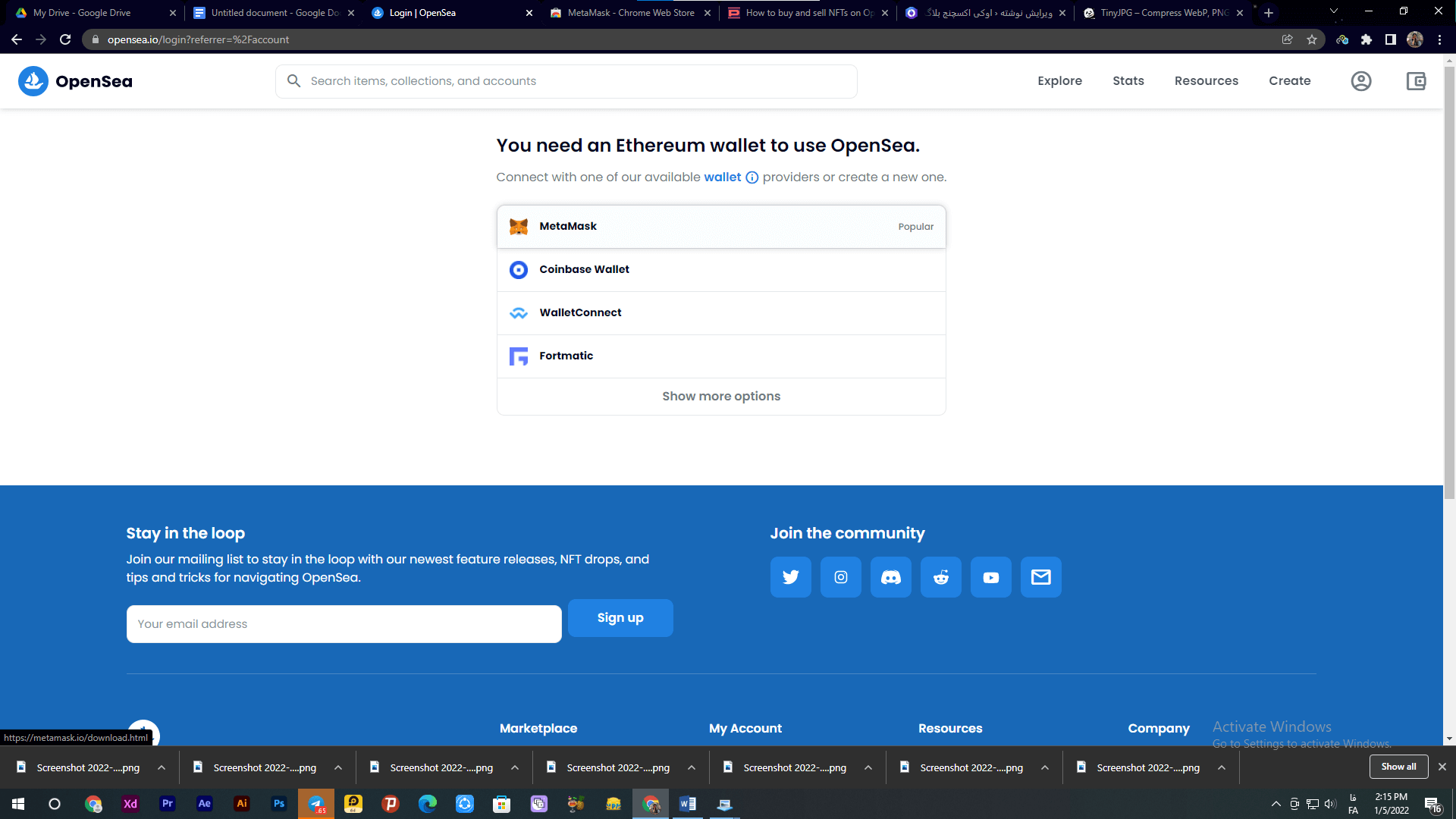Reload the current page

65,39
